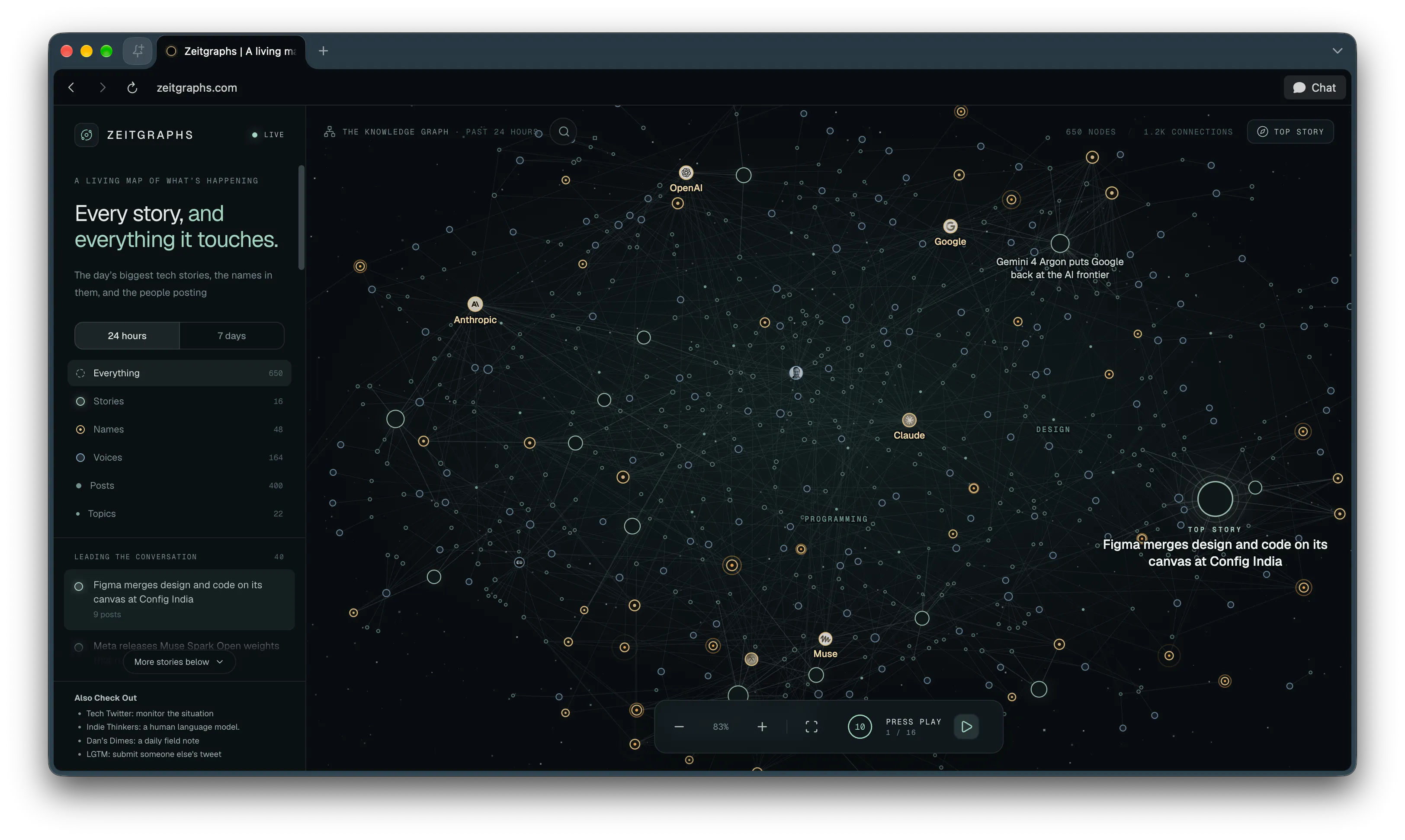Select the Anthropic node icon
Image resolution: width=1405 pixels, height=840 pixels.
[475, 304]
